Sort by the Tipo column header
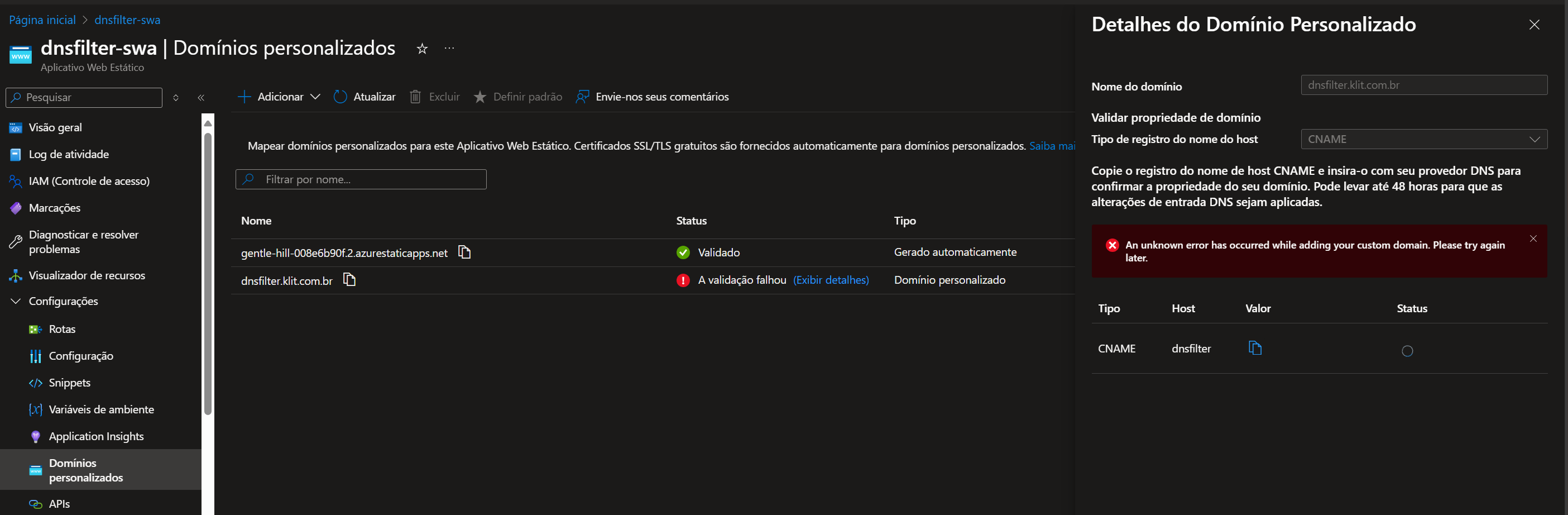The width and height of the screenshot is (1568, 515). click(x=904, y=221)
